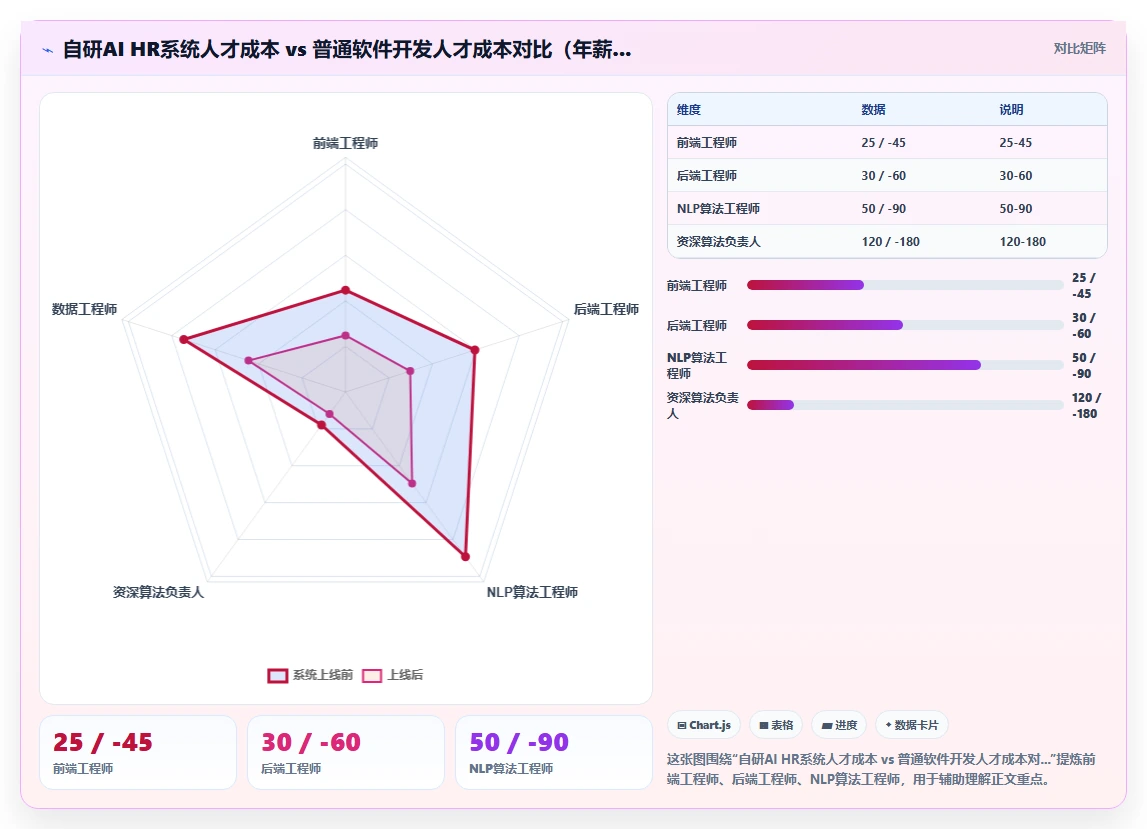Select table cell 前端工程师
This screenshot has height=829, width=1147.
707,143
